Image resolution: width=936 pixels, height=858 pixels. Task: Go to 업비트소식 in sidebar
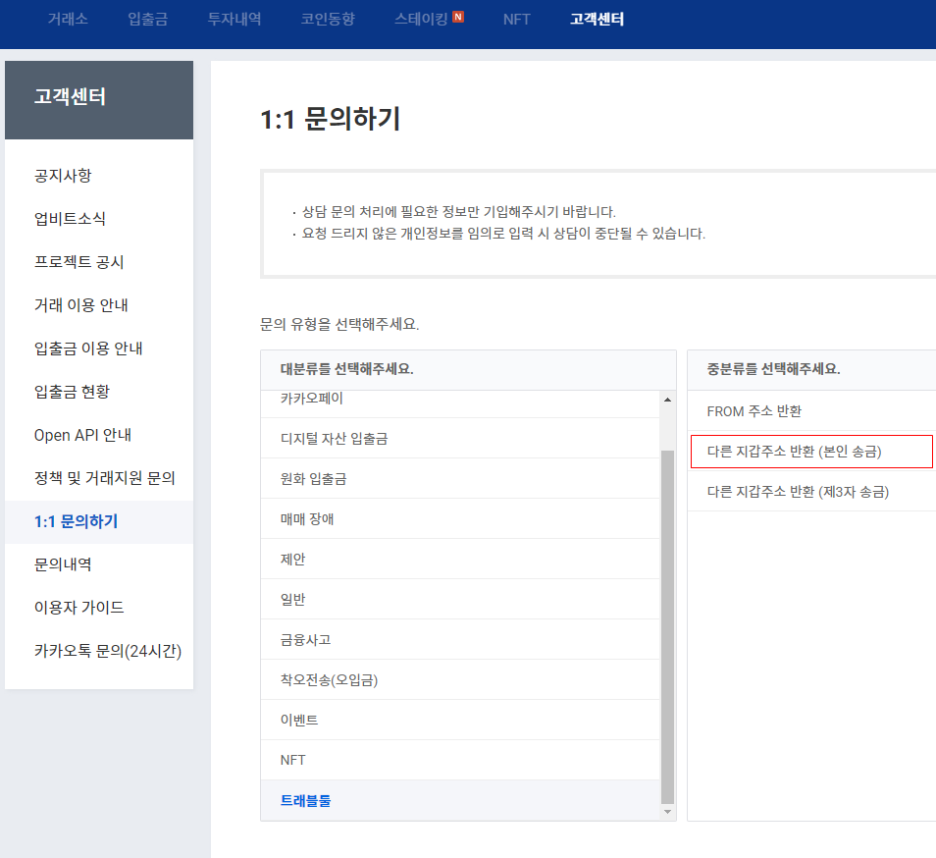click(x=70, y=219)
